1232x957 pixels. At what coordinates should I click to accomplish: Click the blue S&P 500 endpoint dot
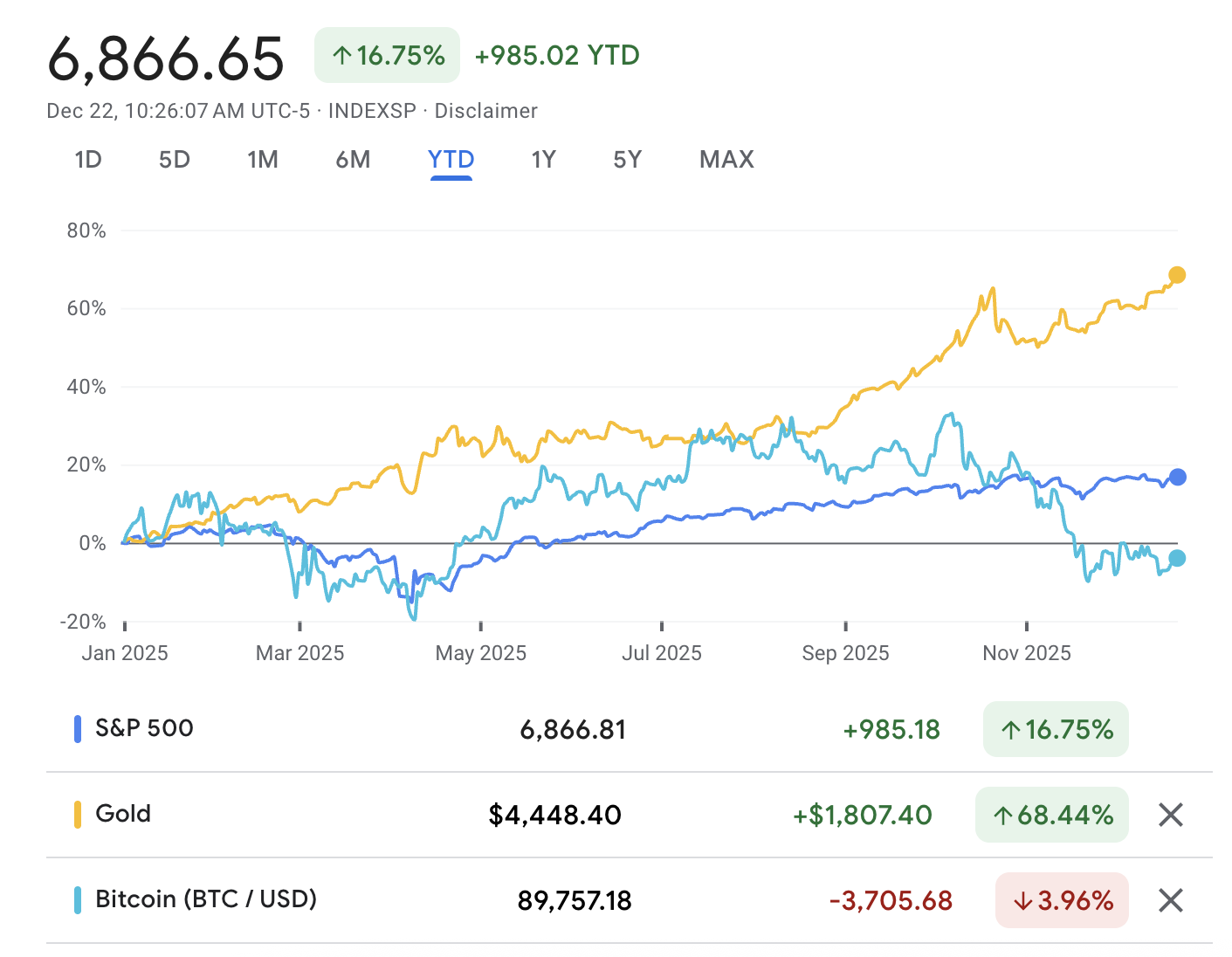pyautogui.click(x=1177, y=477)
